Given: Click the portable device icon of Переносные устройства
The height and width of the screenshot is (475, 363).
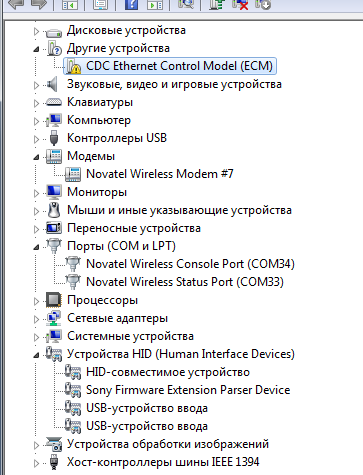Looking at the screenshot, I should pos(54,228).
